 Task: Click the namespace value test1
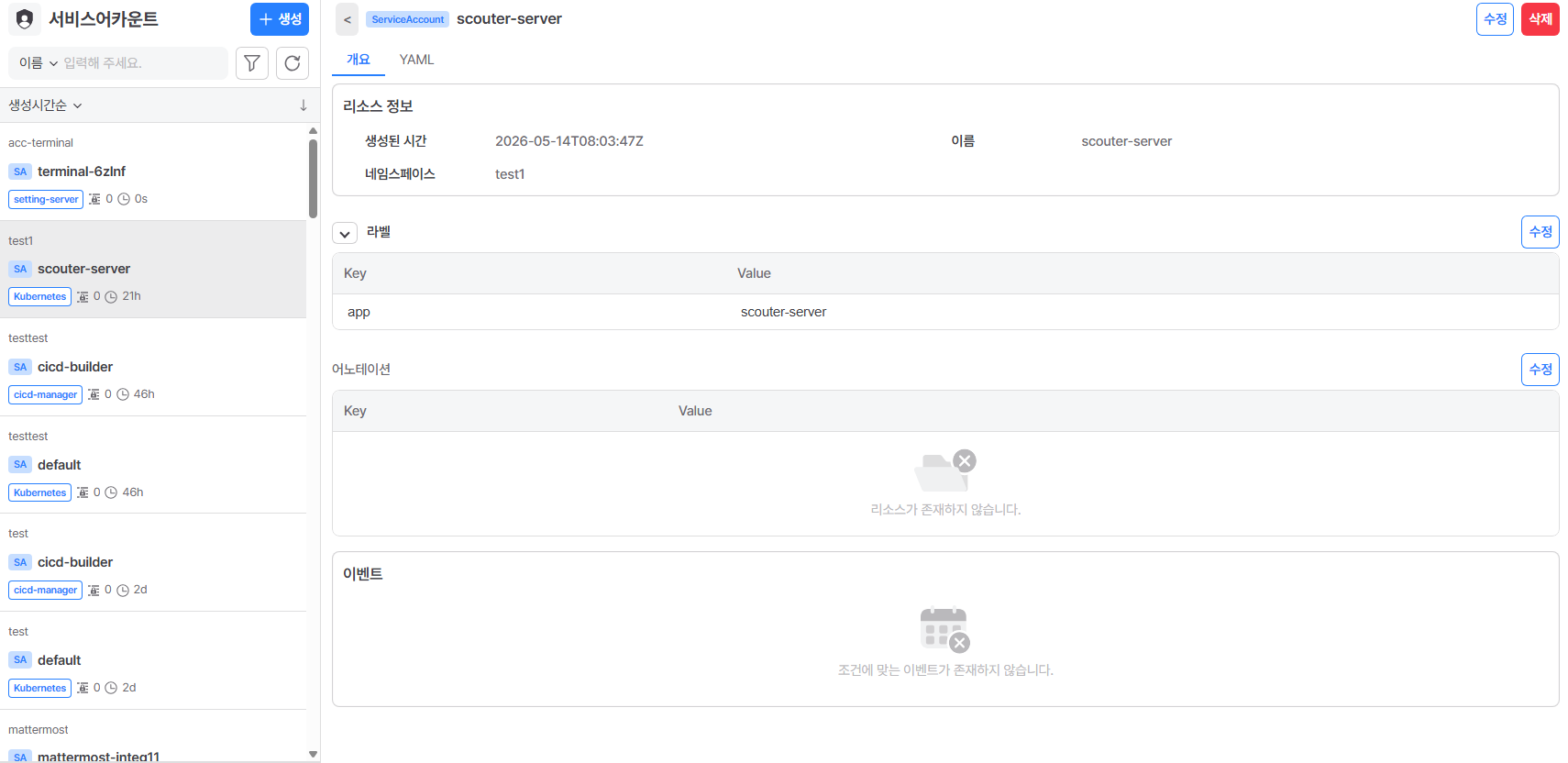(x=510, y=174)
